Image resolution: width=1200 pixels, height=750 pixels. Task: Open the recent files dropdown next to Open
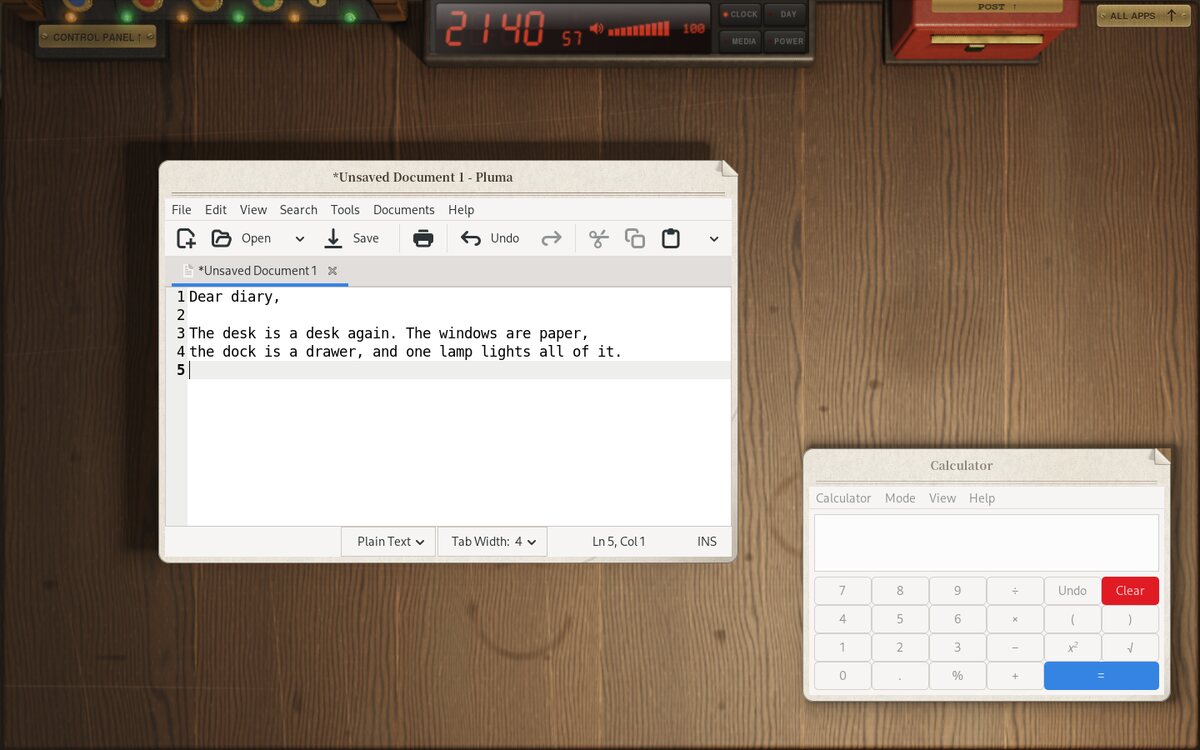point(299,238)
